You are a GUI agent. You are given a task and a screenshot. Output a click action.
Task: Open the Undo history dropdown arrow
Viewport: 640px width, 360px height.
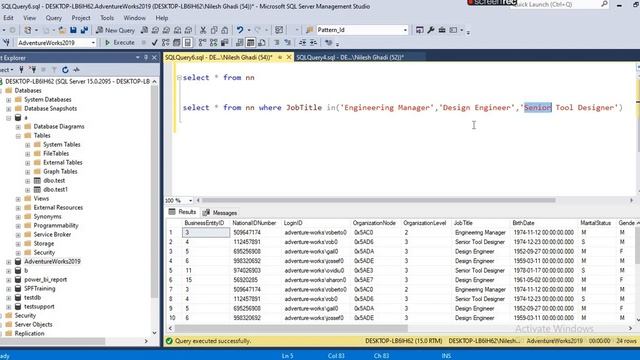tap(249, 30)
